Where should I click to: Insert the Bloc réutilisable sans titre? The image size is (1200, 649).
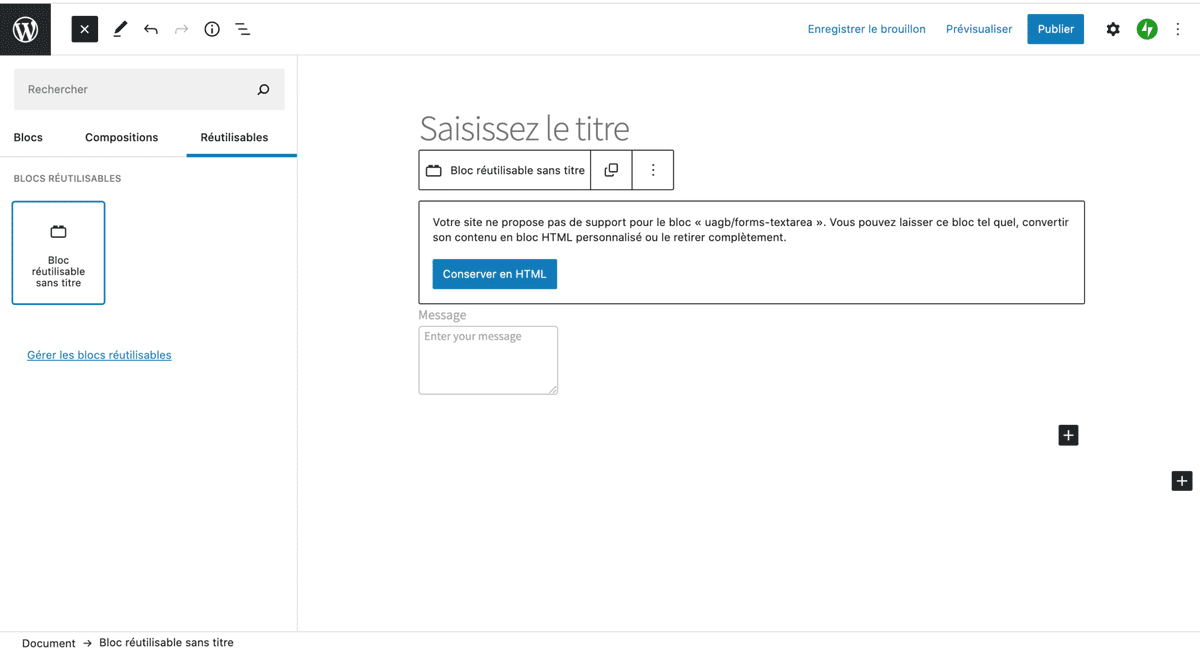[58, 253]
